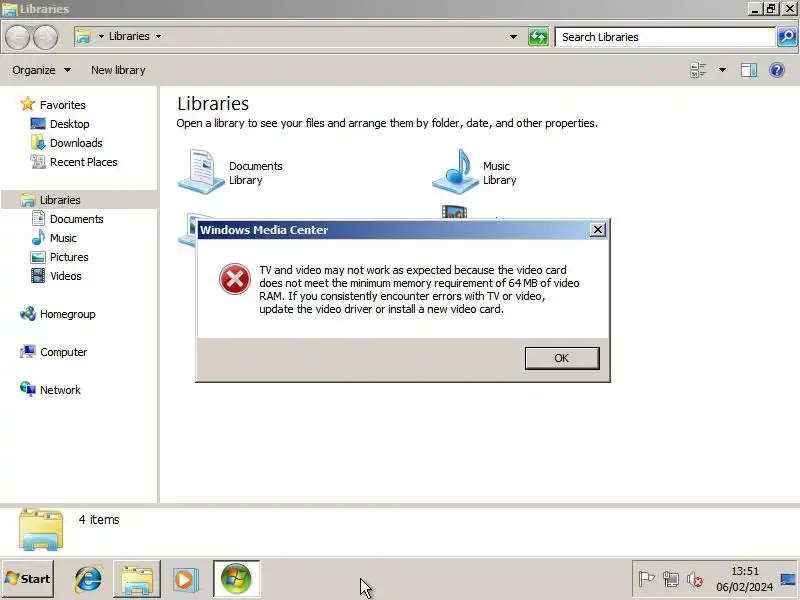This screenshot has height=600, width=800.
Task: Open Explorer help
Action: [777, 70]
